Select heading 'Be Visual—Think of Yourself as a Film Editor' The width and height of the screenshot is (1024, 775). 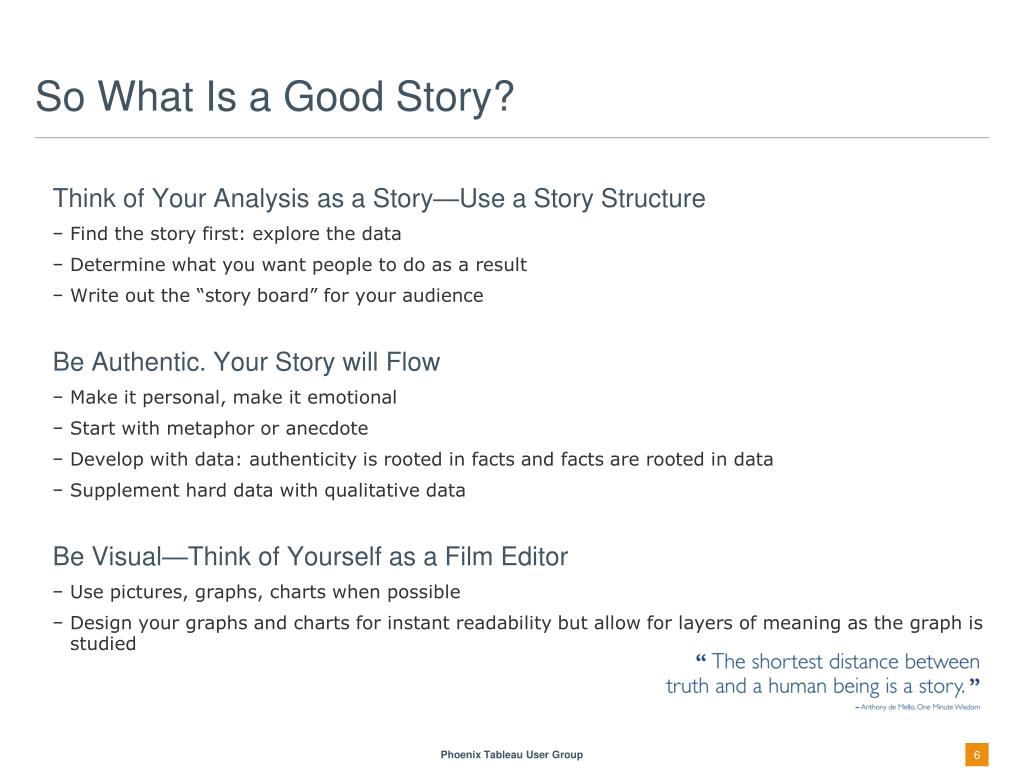click(x=310, y=556)
